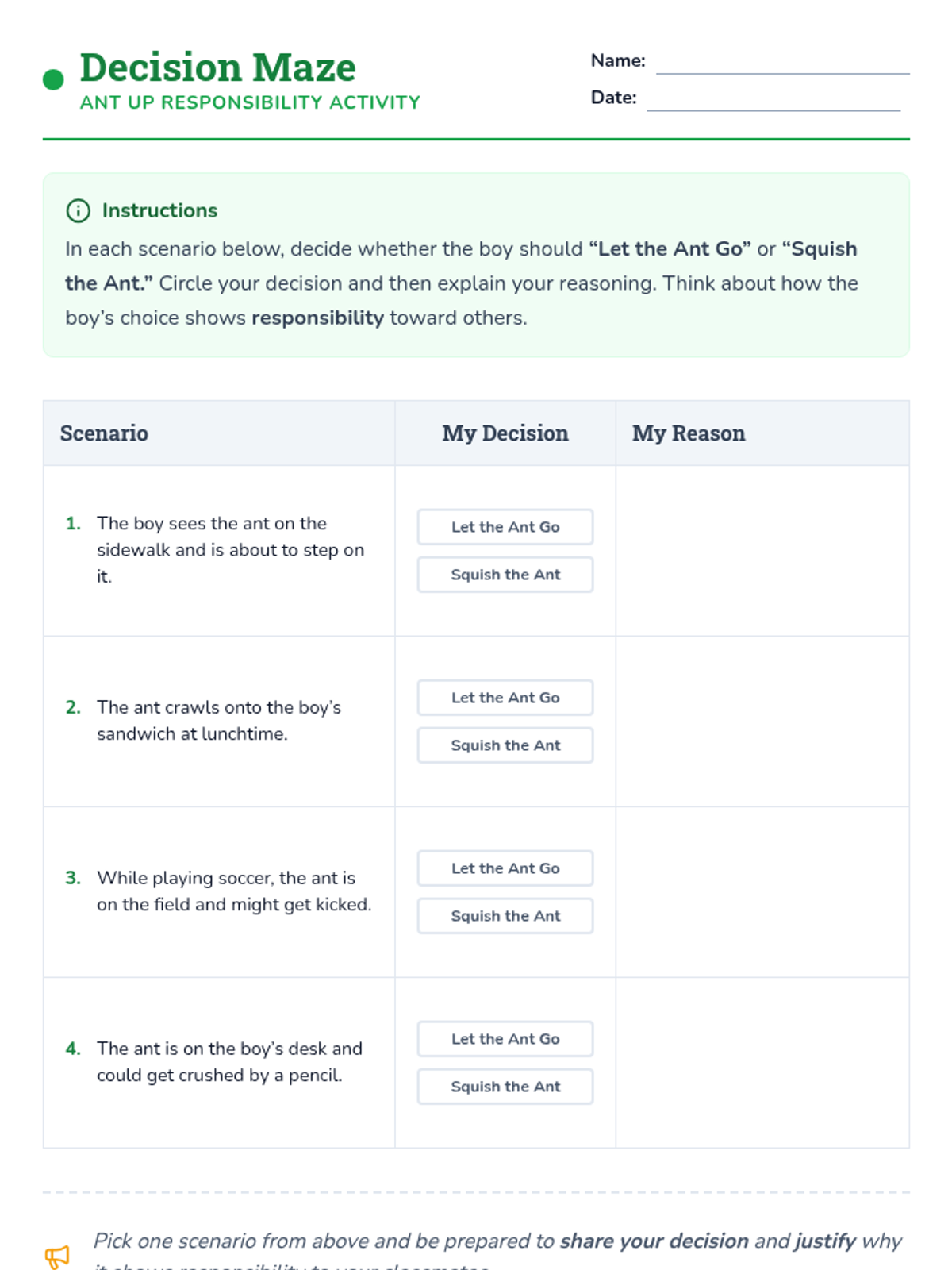Select "Let the Ant Go" for desk scenario
Viewport: 952px width, 1270px height.
point(505,1039)
